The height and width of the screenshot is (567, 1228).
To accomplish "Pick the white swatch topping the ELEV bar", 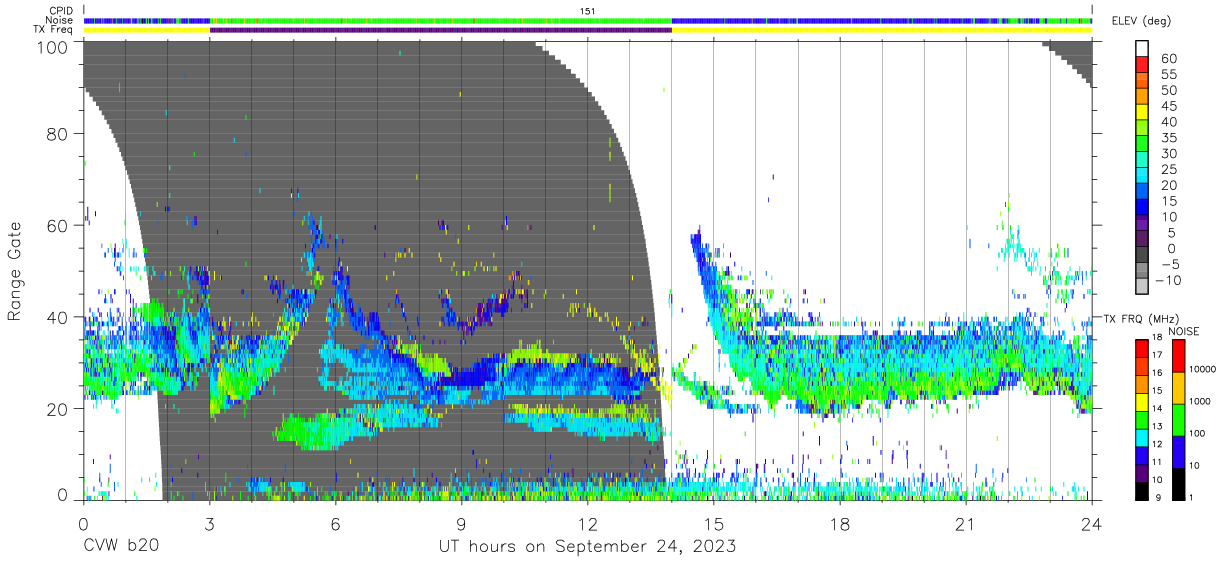I will (x=1141, y=49).
